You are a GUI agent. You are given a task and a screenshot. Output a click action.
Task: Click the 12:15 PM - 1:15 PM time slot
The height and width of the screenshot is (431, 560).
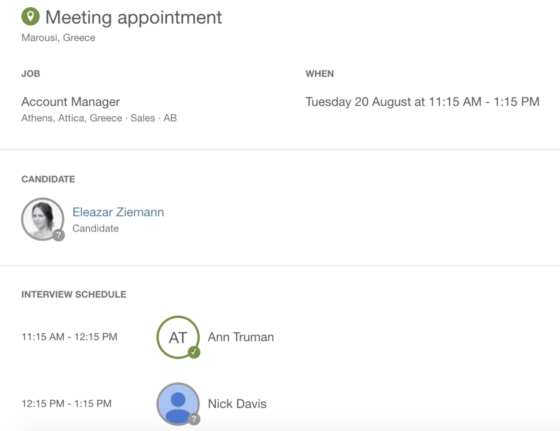coord(66,404)
